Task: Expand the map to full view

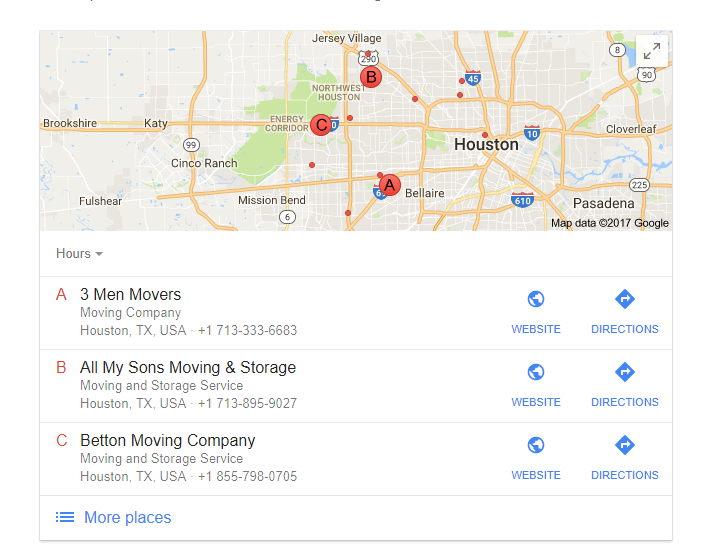Action: click(652, 51)
